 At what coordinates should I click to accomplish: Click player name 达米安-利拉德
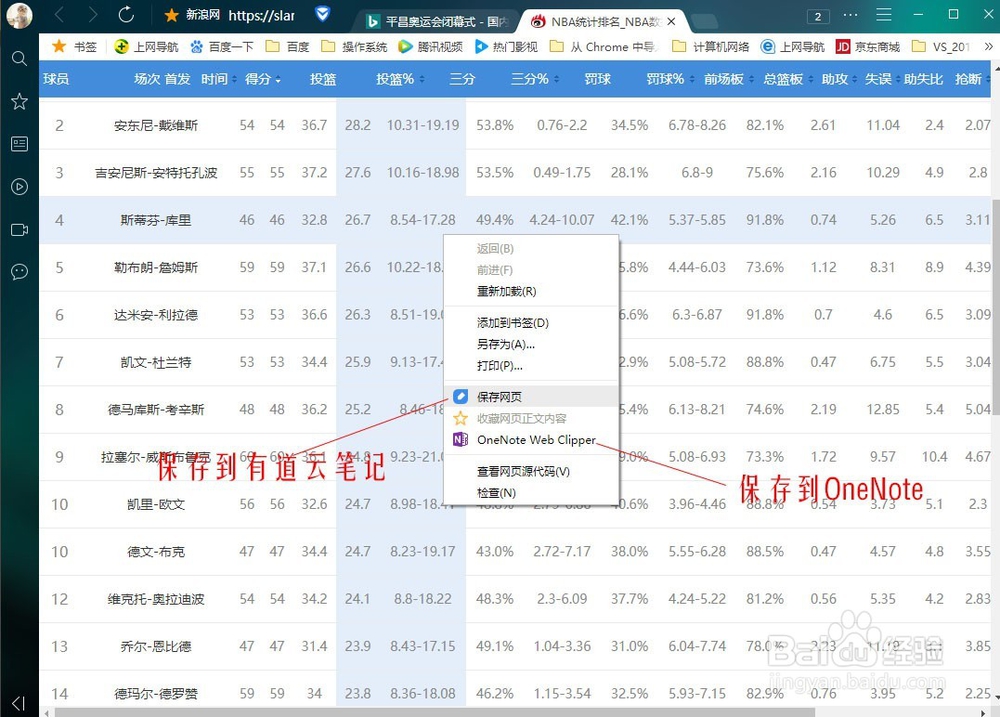click(x=156, y=315)
